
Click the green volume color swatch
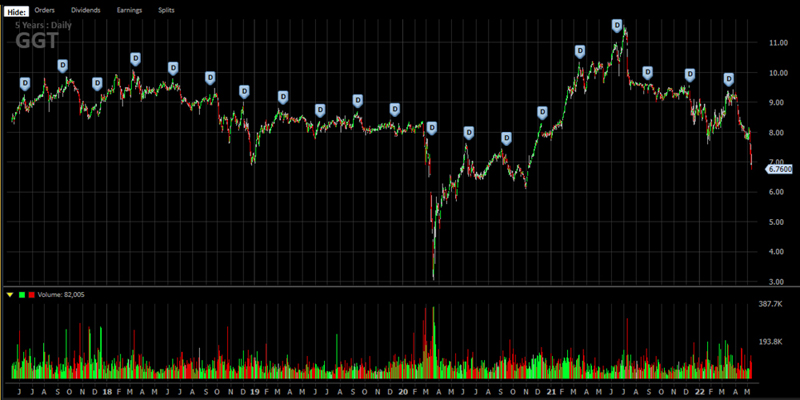click(x=22, y=295)
